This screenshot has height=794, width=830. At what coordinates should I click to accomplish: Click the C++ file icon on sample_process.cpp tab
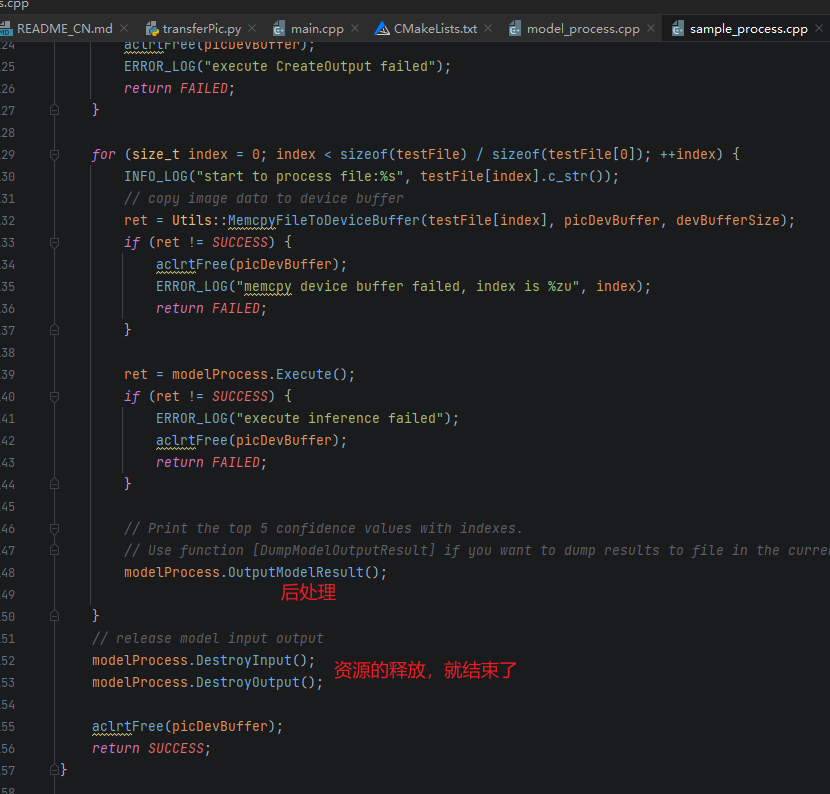[x=678, y=29]
